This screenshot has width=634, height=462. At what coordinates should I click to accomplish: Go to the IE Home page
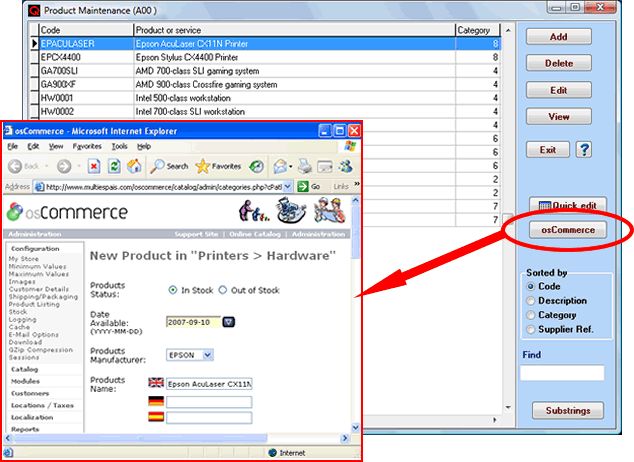point(134,166)
